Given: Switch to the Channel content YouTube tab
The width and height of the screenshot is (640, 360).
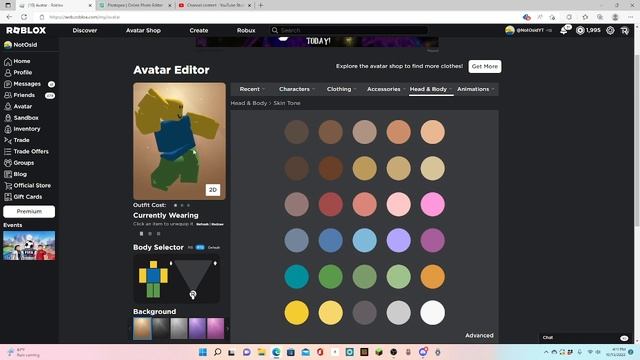Looking at the screenshot, I should click(214, 5).
